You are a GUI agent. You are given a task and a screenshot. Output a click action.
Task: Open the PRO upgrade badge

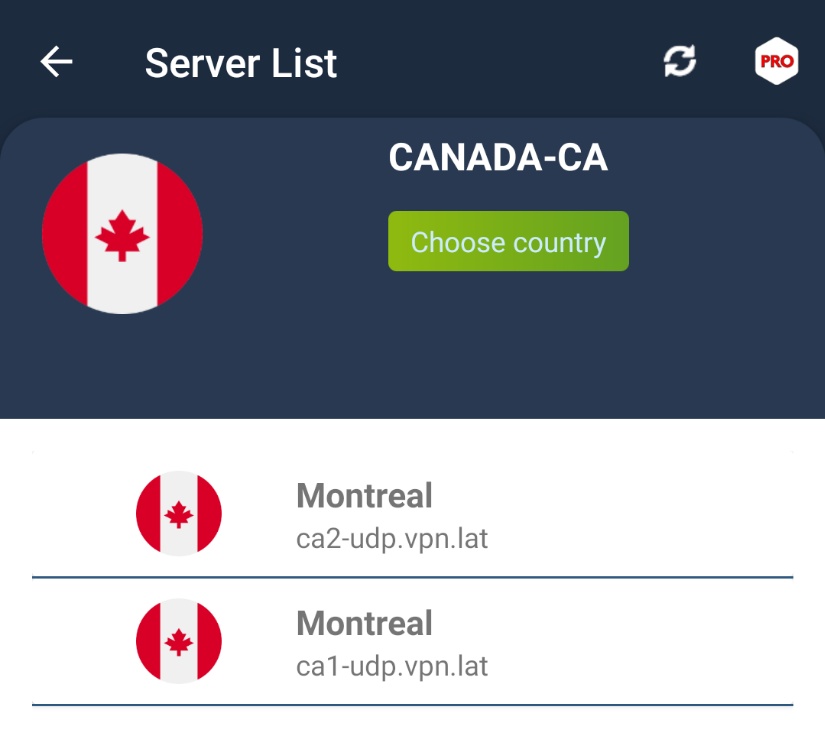776,62
